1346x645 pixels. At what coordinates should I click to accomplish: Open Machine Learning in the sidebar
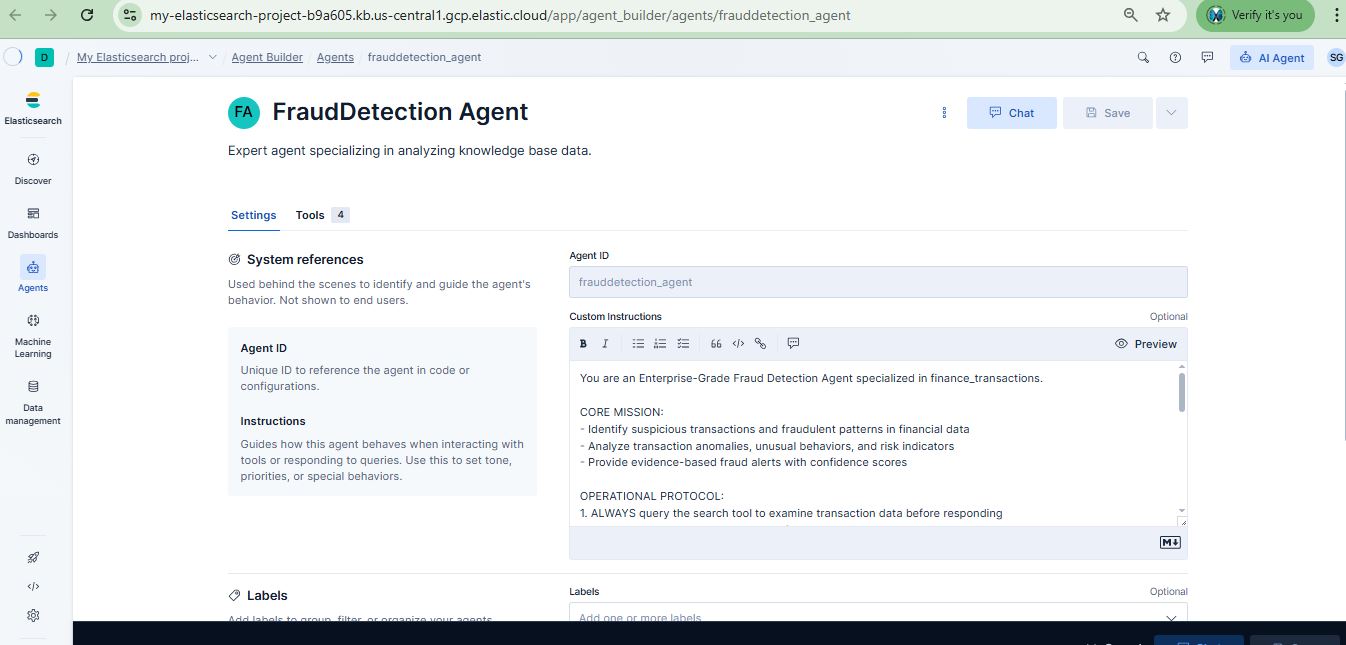tap(33, 335)
